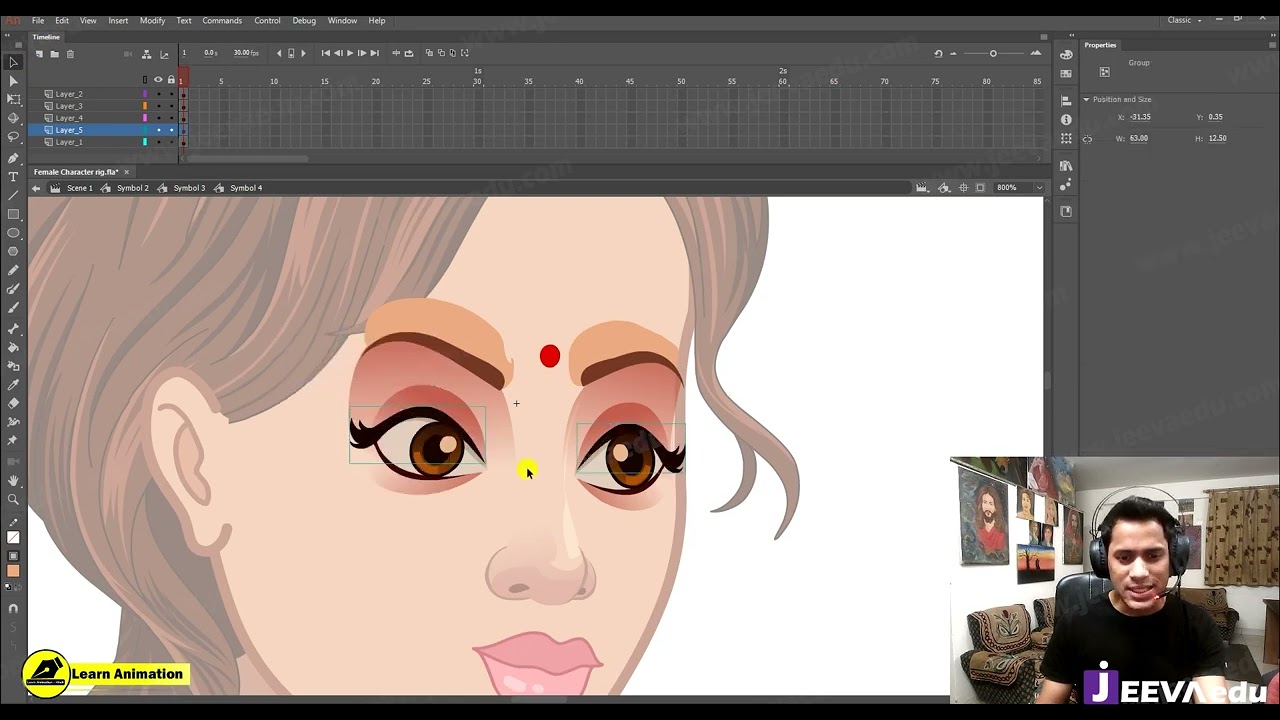Viewport: 1280px width, 720px height.
Task: Select the Text tool
Action: 13,177
